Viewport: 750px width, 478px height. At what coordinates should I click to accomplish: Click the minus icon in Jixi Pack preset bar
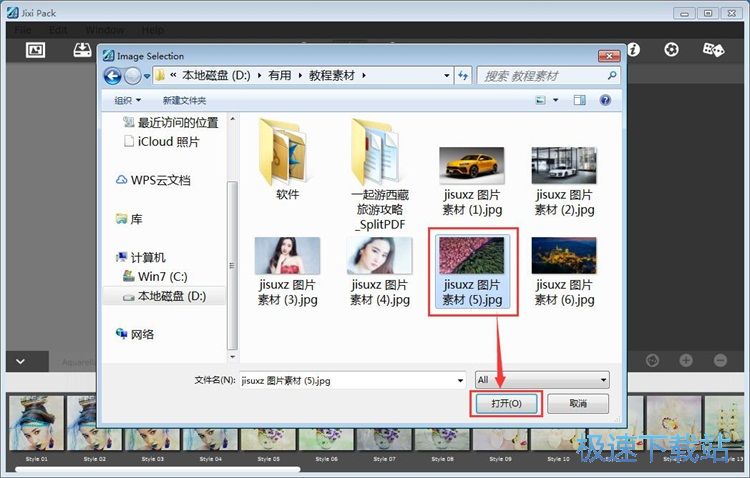coord(720,360)
